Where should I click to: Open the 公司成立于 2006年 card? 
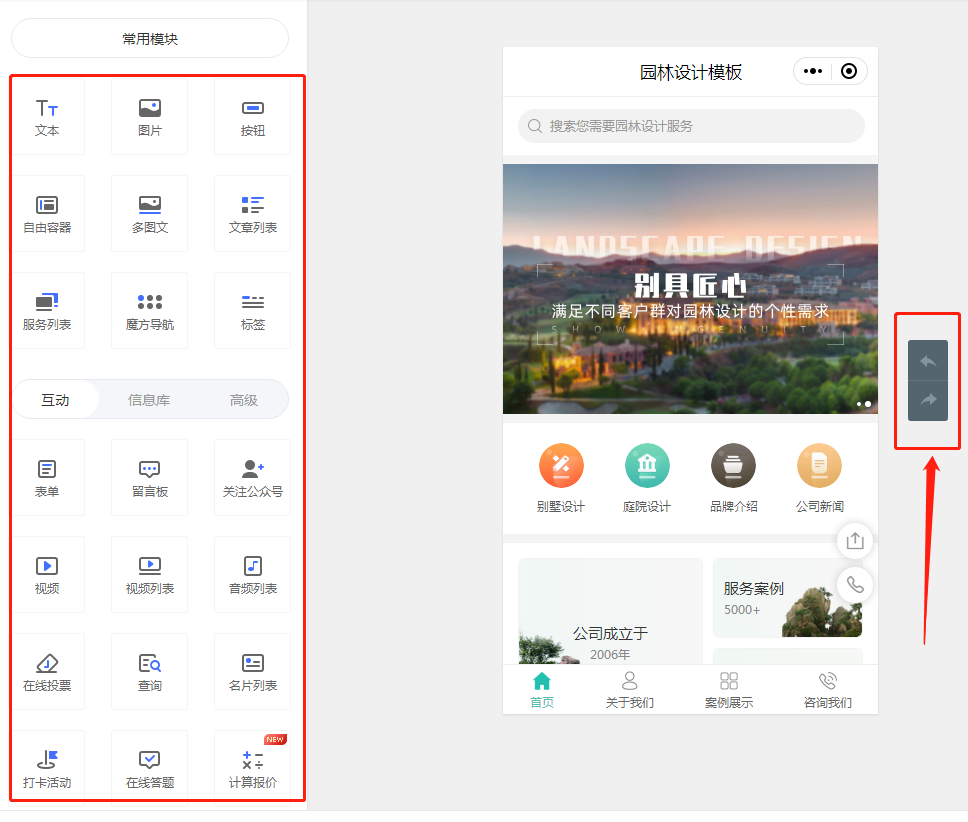click(610, 612)
